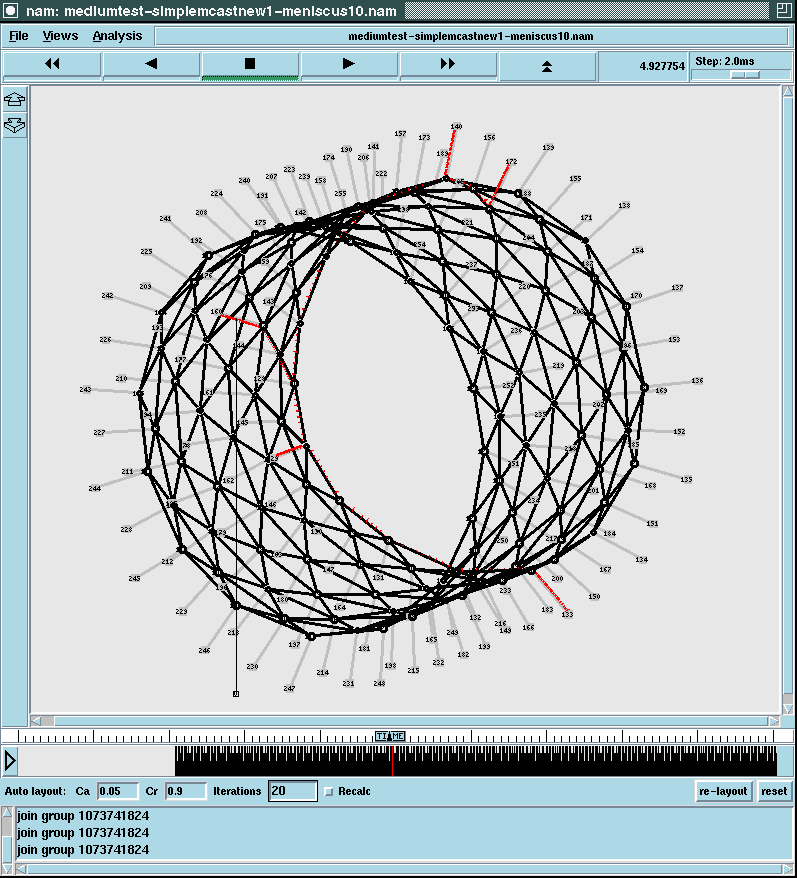The width and height of the screenshot is (797, 878).
Task: Expand the Analysis menu
Action: [x=117, y=36]
